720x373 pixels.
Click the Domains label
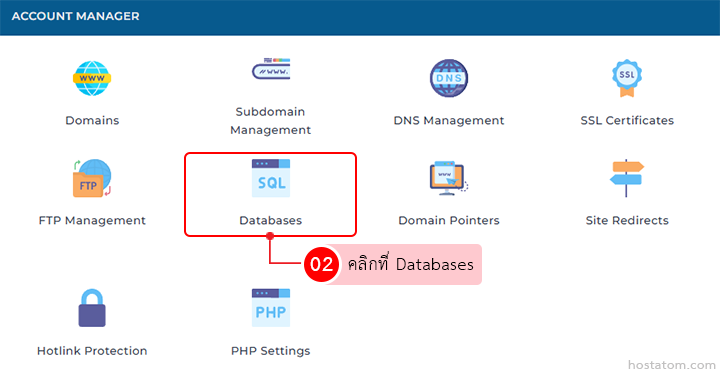point(92,121)
